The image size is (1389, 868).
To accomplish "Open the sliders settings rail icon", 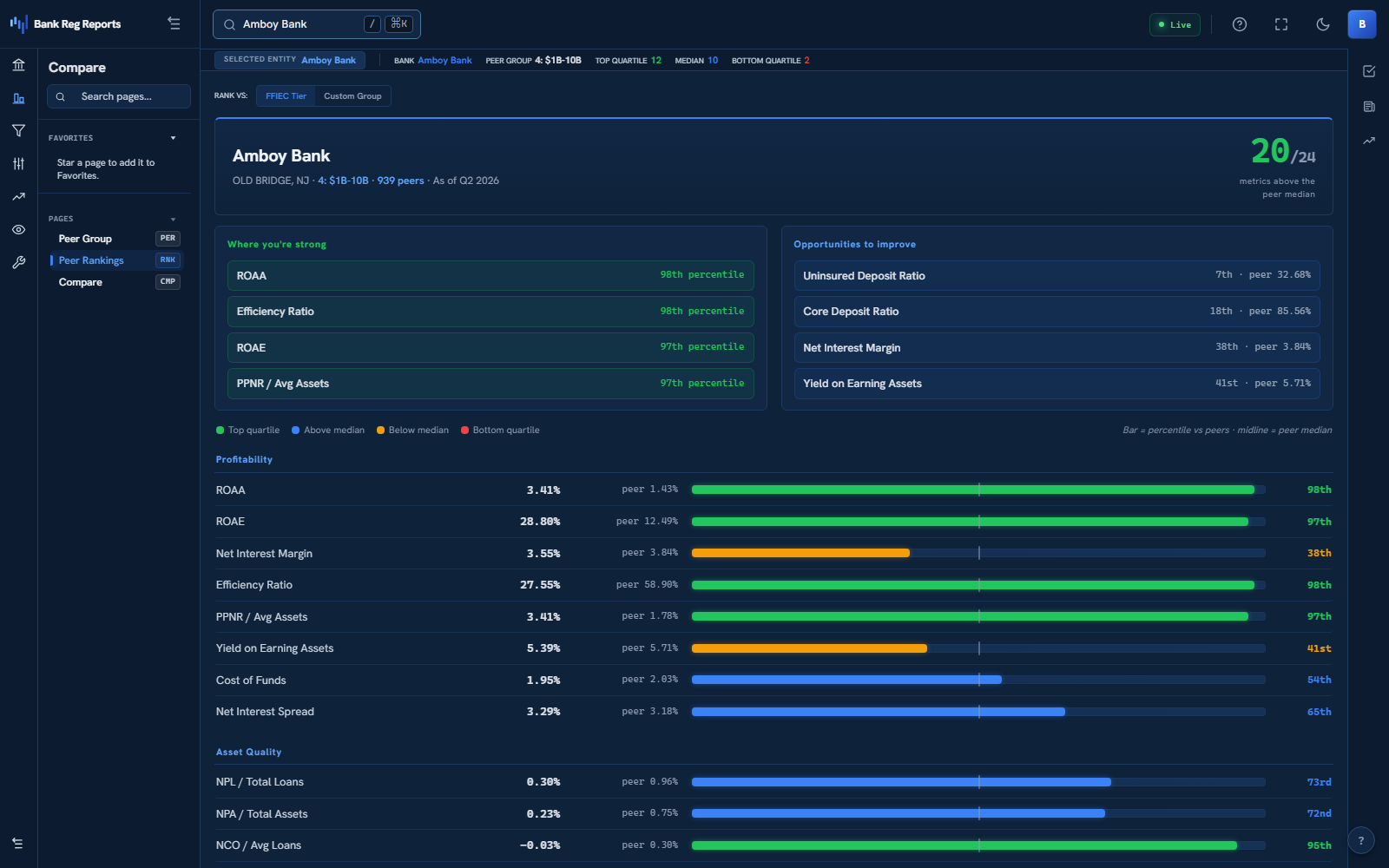I will point(18,163).
